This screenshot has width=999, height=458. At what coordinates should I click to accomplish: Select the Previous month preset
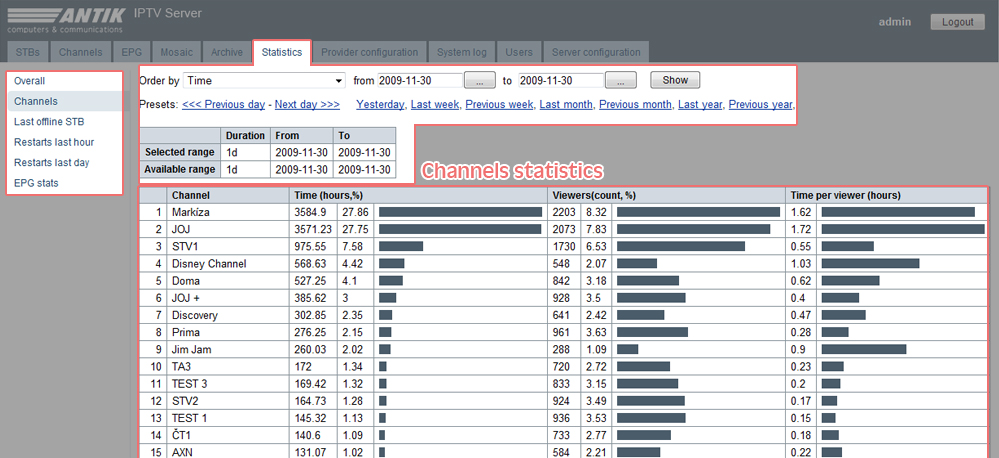(x=635, y=104)
